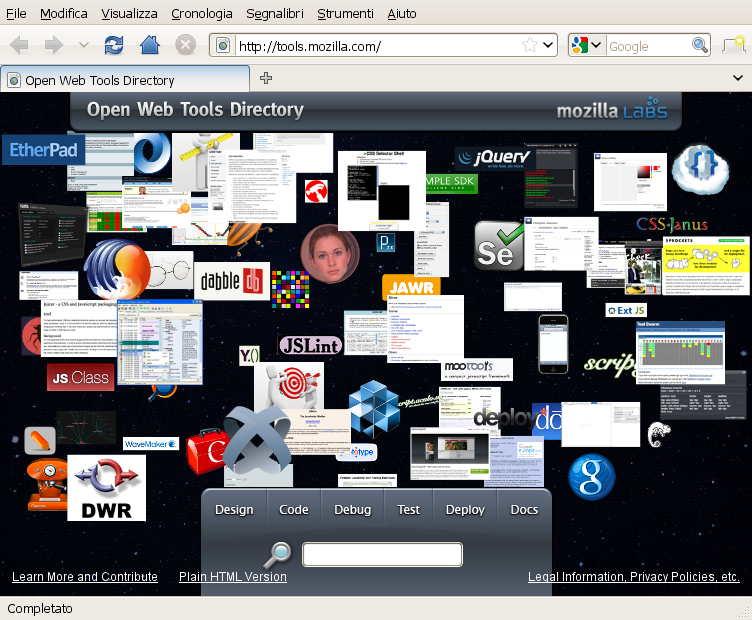Screen dimensions: 752x620
Task: Open Legal Information, Privacy Policies link
Action: [x=634, y=576]
